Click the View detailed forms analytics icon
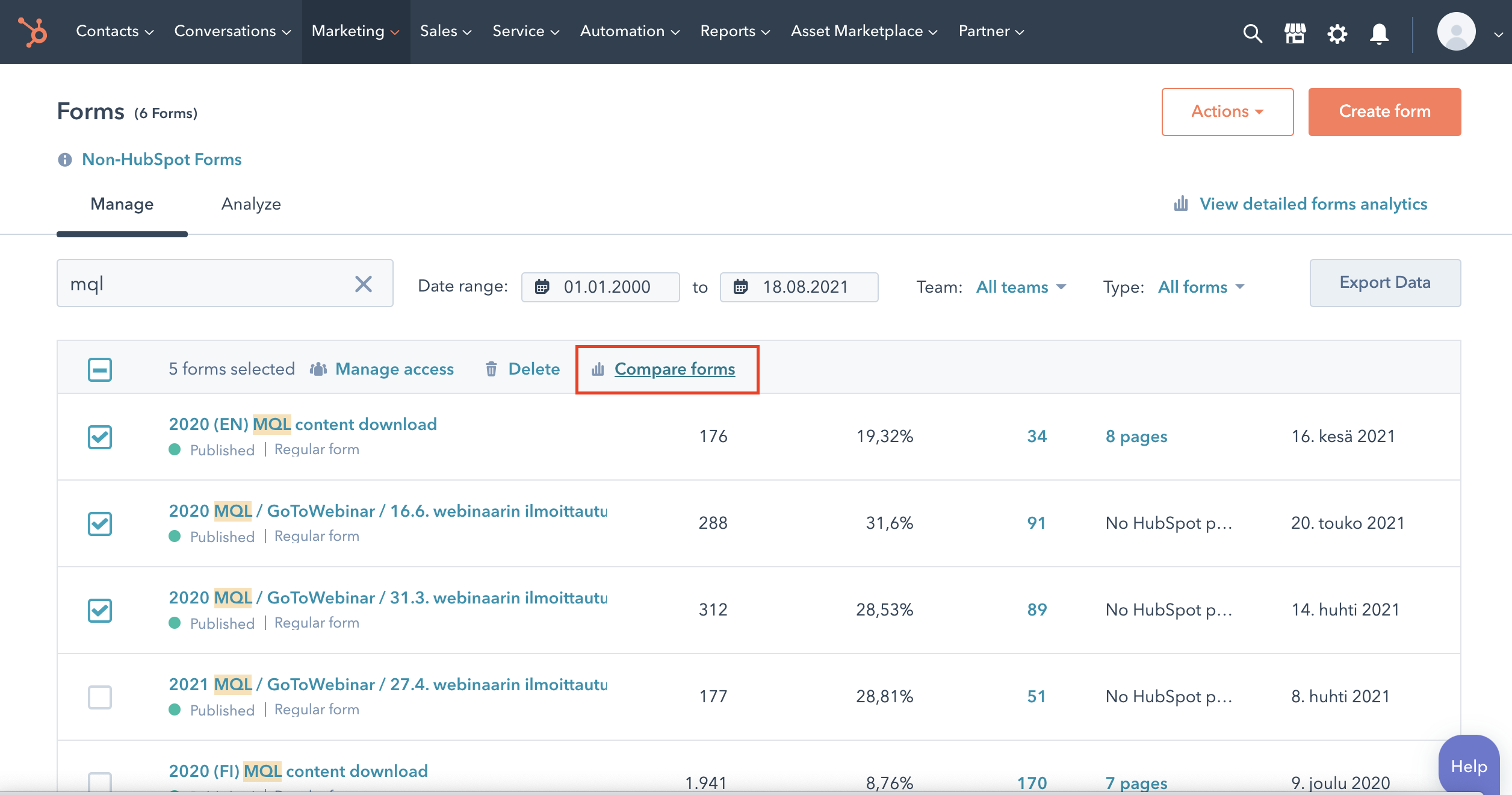1512x795 pixels. pyautogui.click(x=1182, y=203)
